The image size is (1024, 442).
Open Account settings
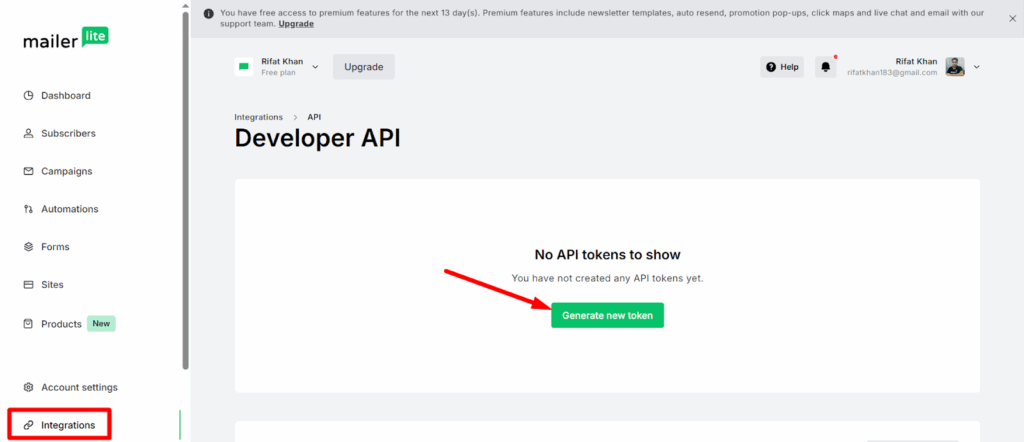pyautogui.click(x=80, y=387)
